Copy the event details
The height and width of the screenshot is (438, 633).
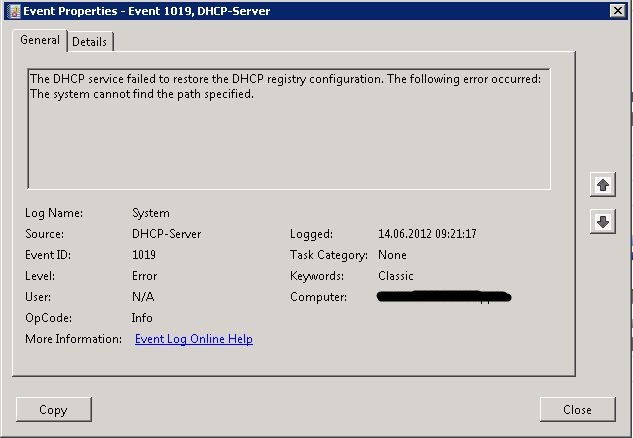(x=54, y=410)
